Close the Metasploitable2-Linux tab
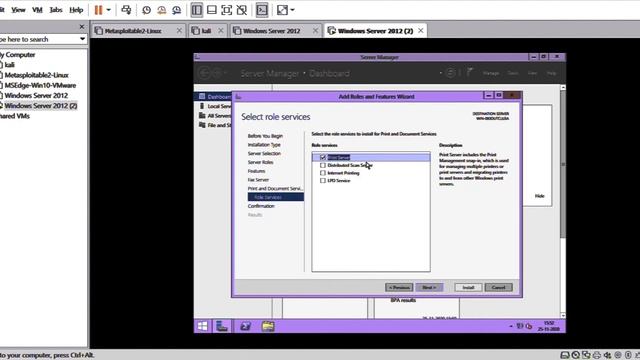This screenshot has width=640, height=360. click(179, 31)
